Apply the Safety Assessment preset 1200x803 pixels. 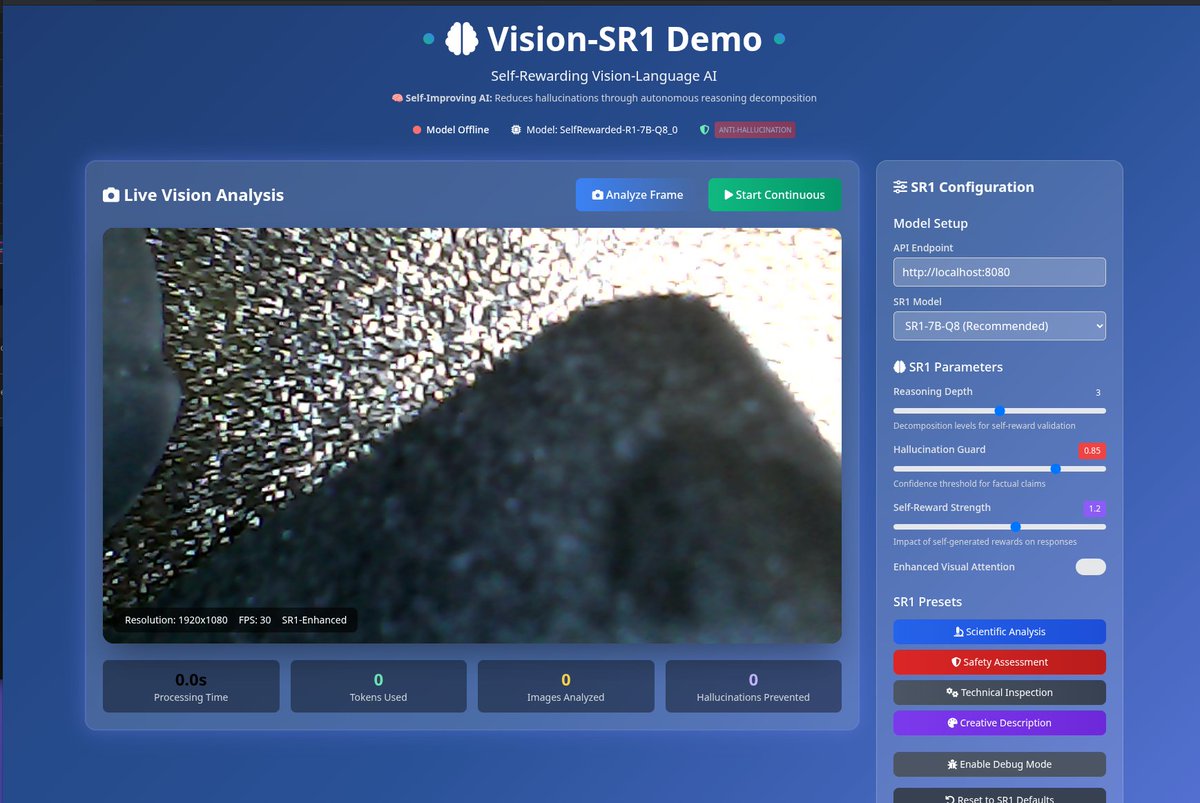point(999,662)
